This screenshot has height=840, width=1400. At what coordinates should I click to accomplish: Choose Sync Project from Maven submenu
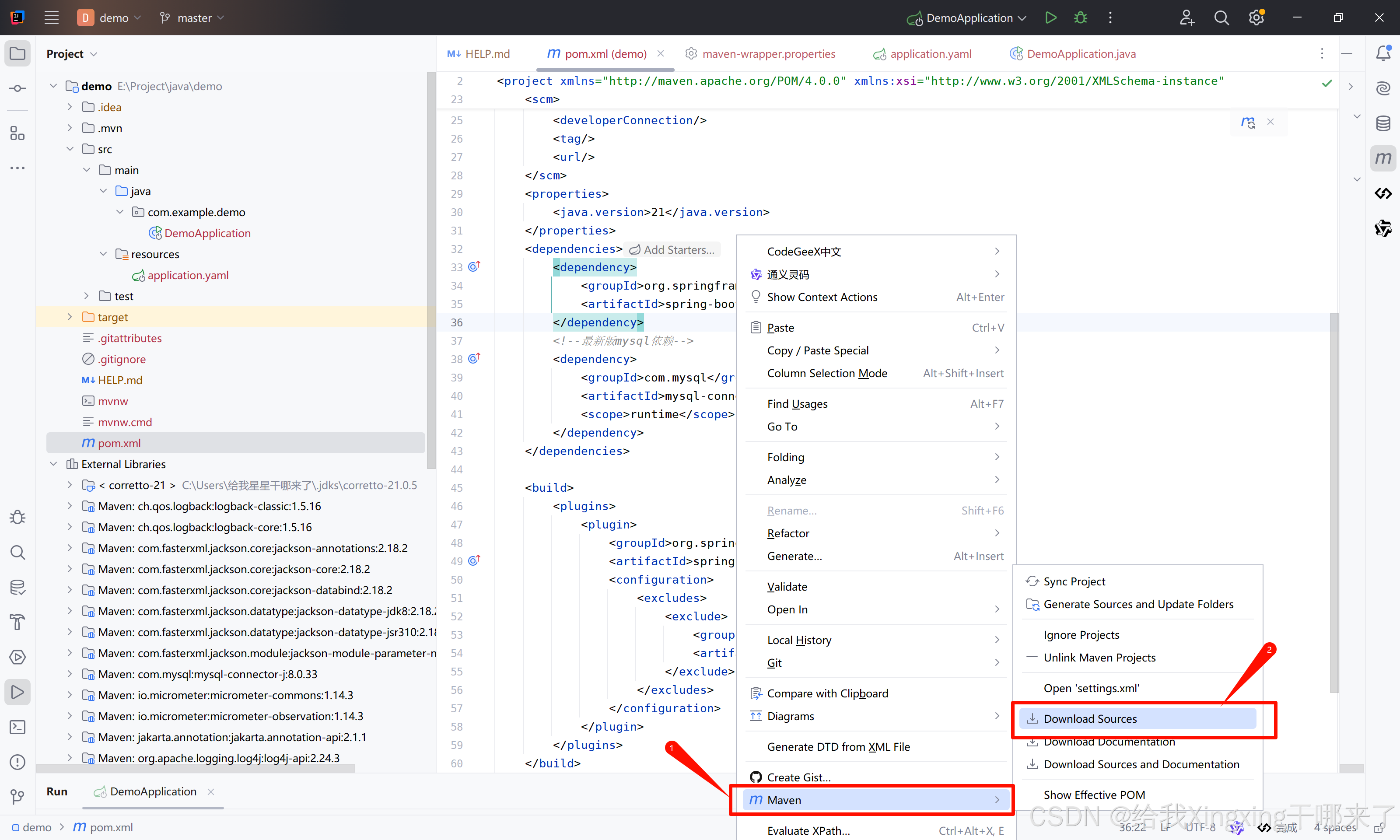[1074, 581]
